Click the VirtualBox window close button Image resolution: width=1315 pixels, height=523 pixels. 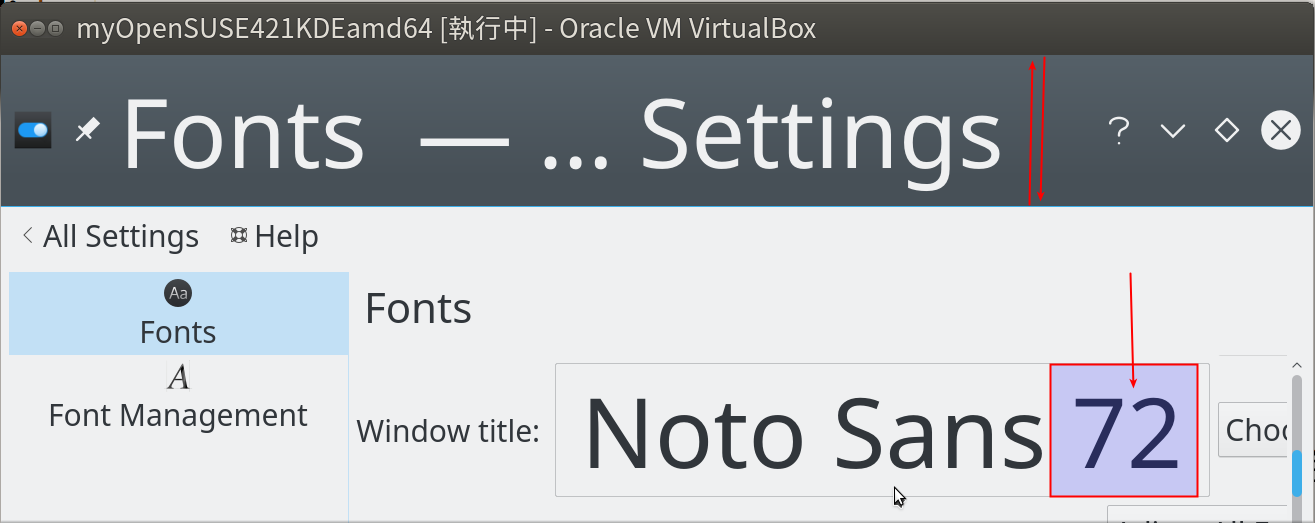[19, 28]
